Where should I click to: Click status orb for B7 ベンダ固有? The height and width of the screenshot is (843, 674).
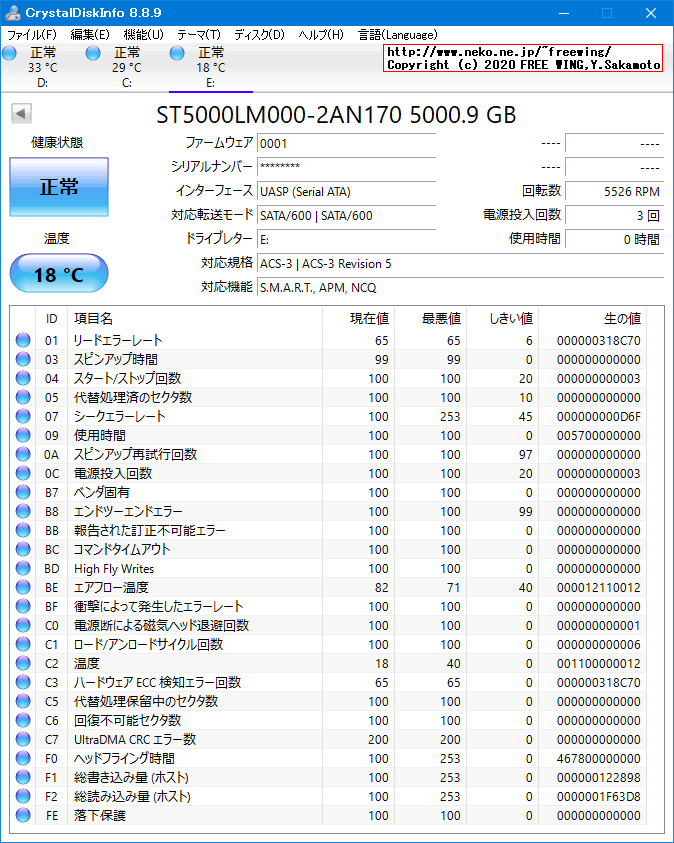pos(23,492)
